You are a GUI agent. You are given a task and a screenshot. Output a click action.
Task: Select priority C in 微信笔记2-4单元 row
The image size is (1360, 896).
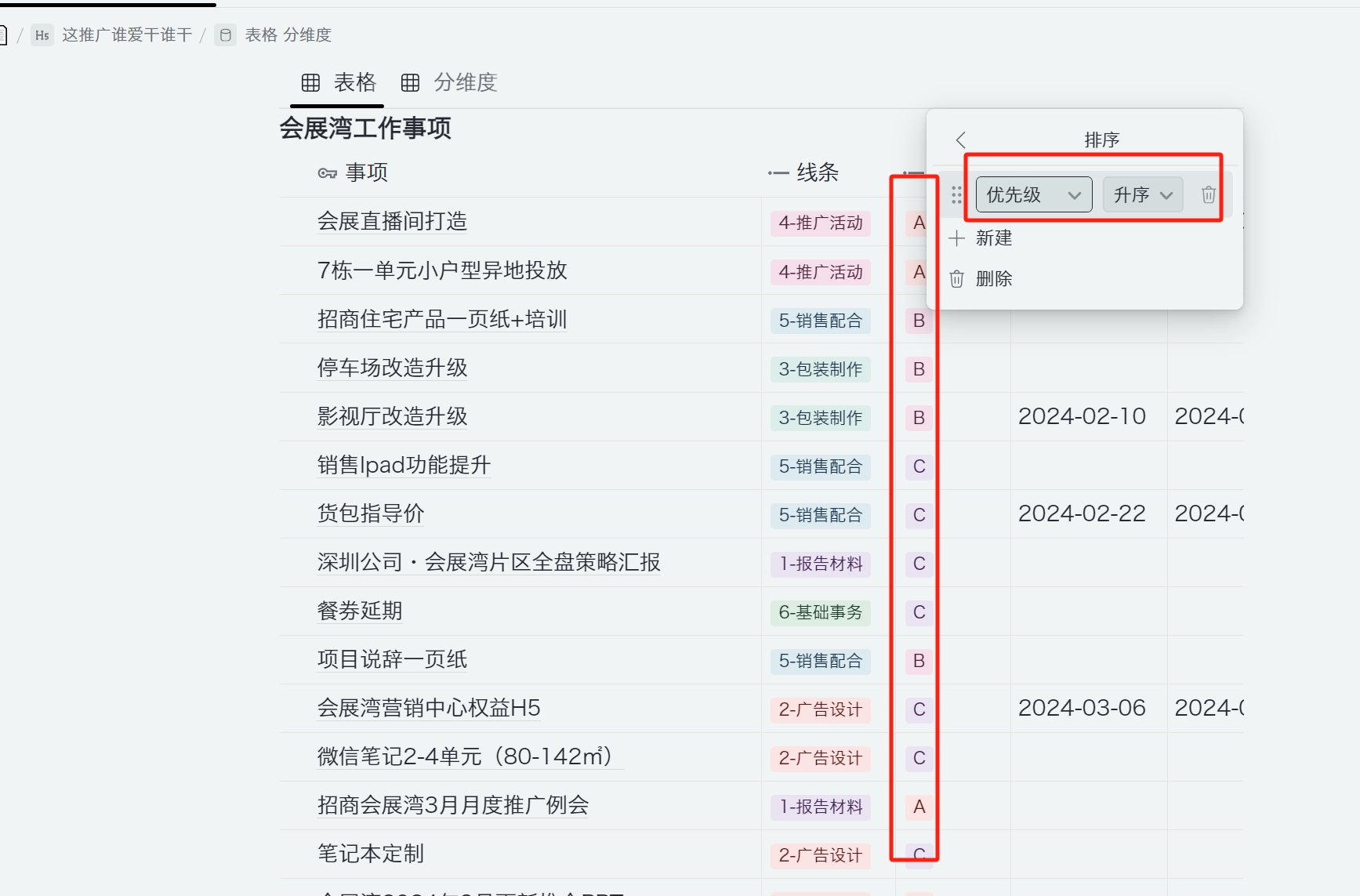919,758
